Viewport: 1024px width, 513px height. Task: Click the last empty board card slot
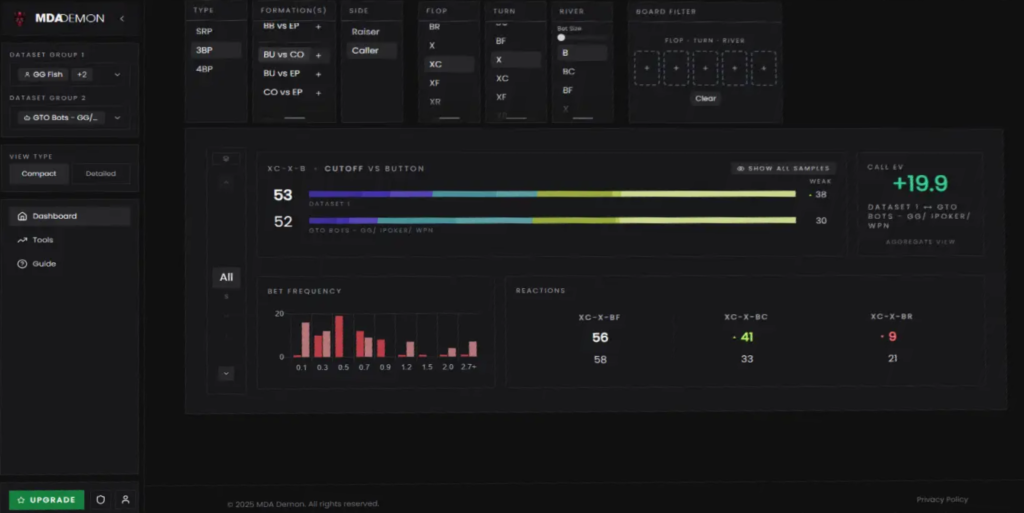[763, 68]
